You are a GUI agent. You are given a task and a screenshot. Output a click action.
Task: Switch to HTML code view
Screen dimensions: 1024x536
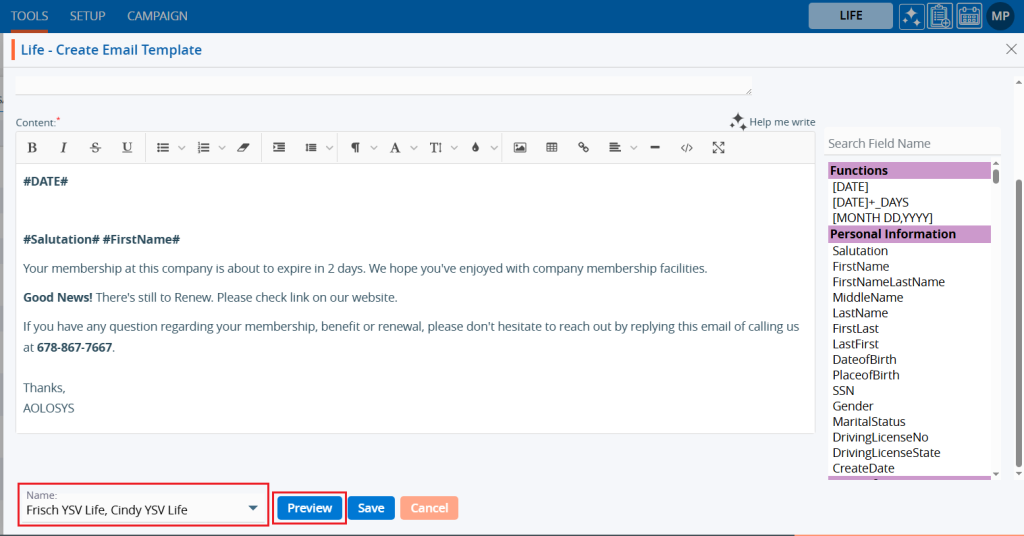click(x=686, y=148)
